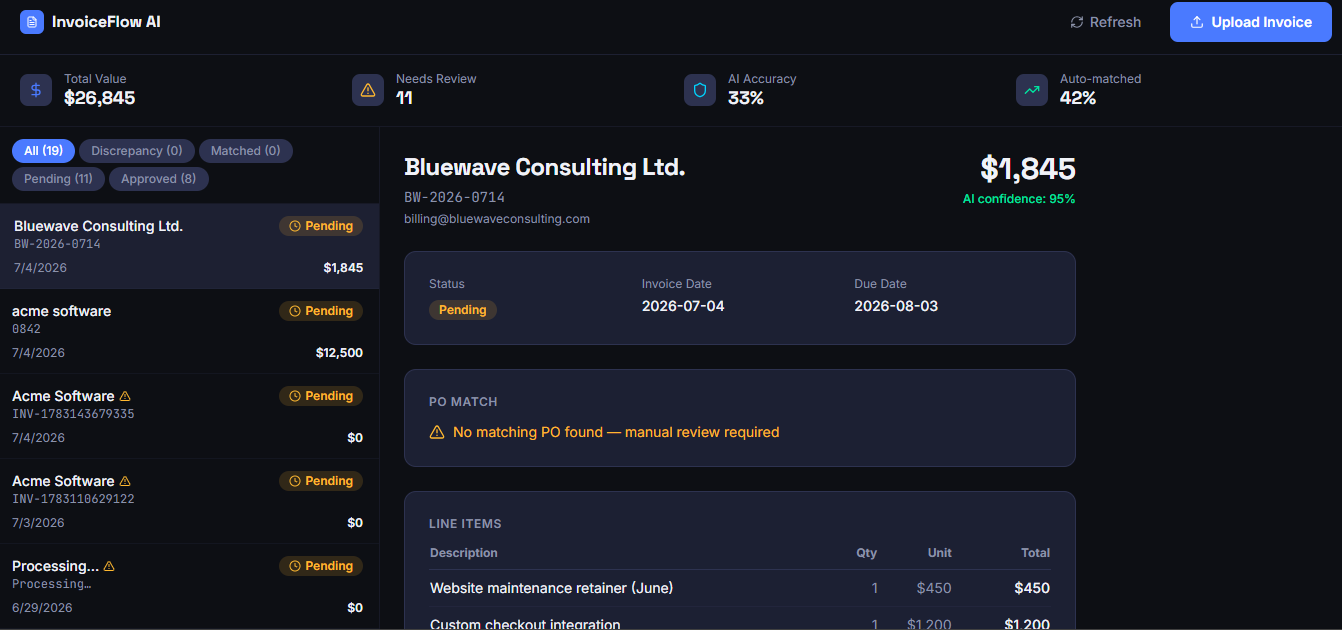
Task: Upload a new invoice
Action: tap(1251, 22)
